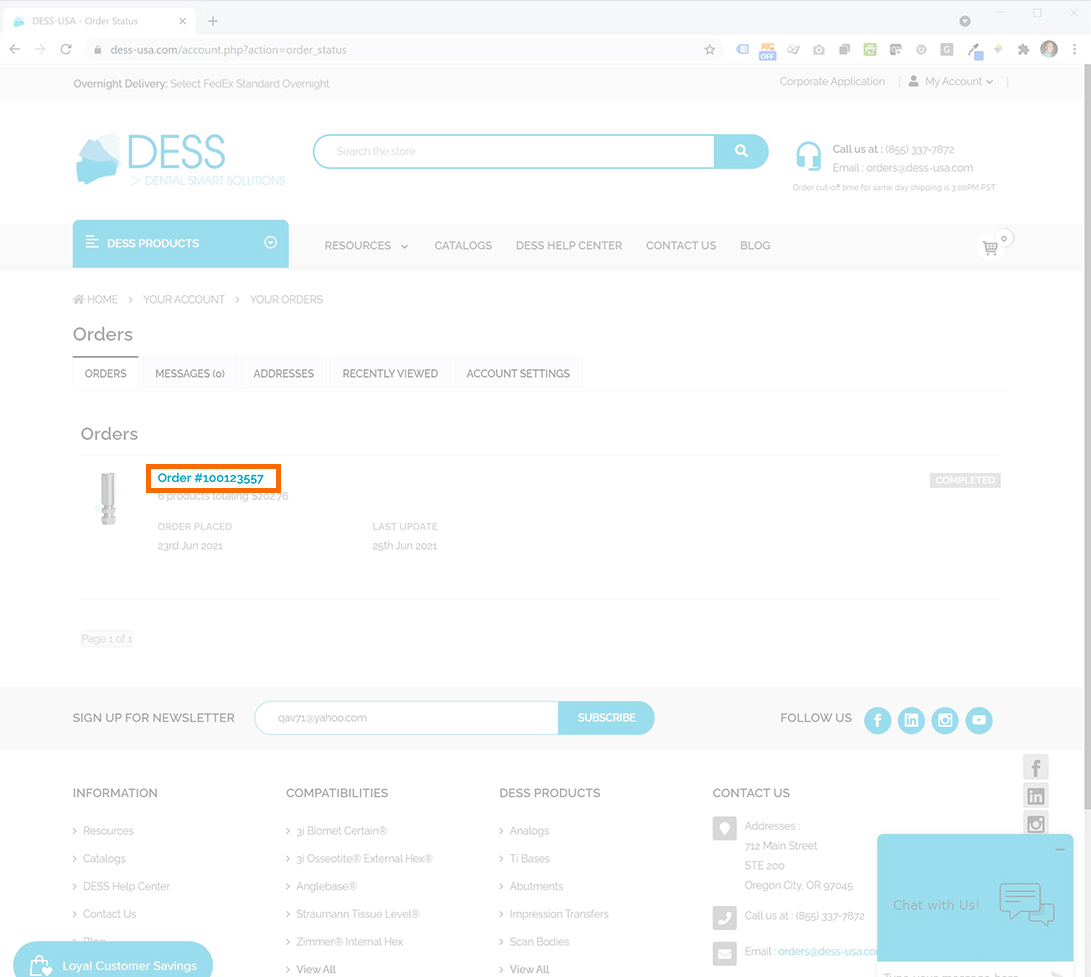Open the browser extensions puzzle icon
Image resolution: width=1091 pixels, height=977 pixels.
[1023, 49]
